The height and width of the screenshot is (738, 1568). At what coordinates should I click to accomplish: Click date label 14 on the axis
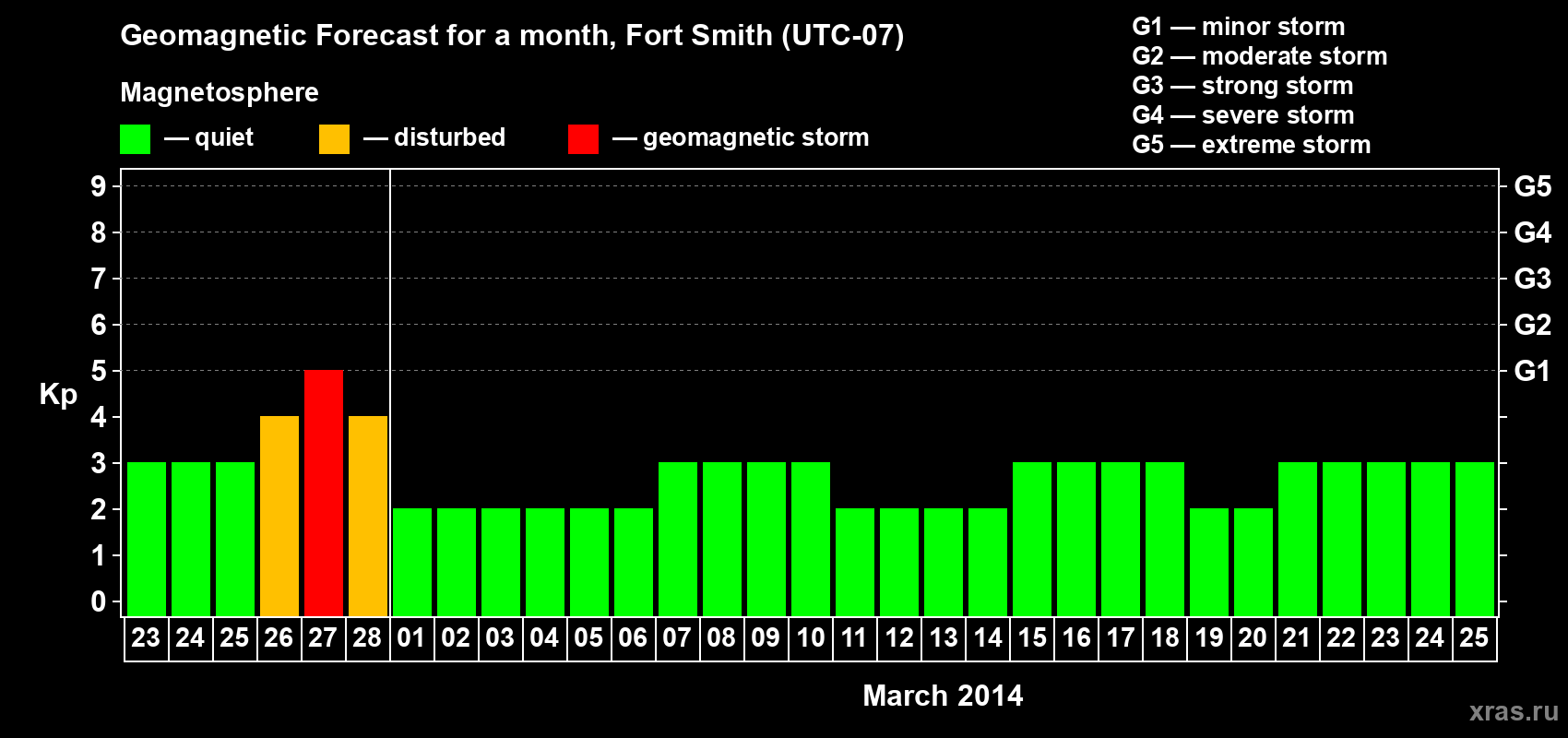[988, 638]
